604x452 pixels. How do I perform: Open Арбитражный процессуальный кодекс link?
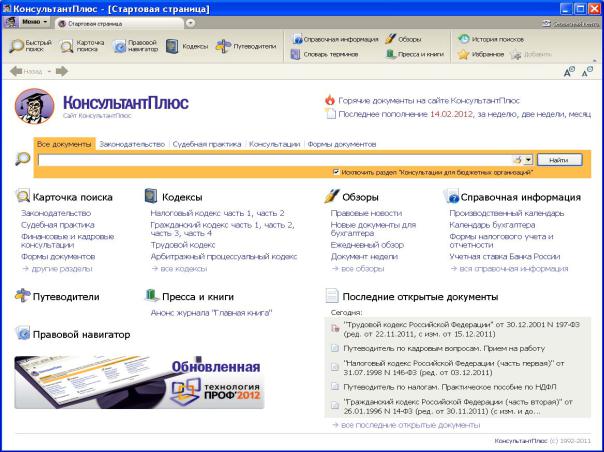[224, 256]
